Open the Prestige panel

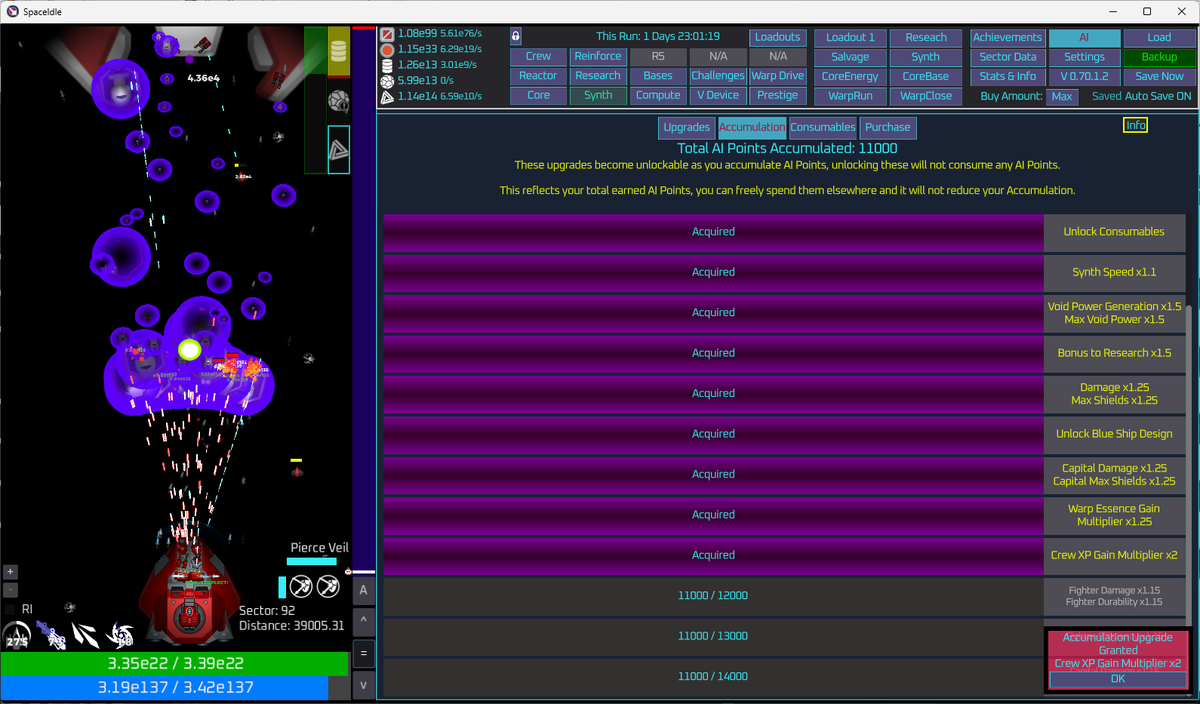pos(778,96)
